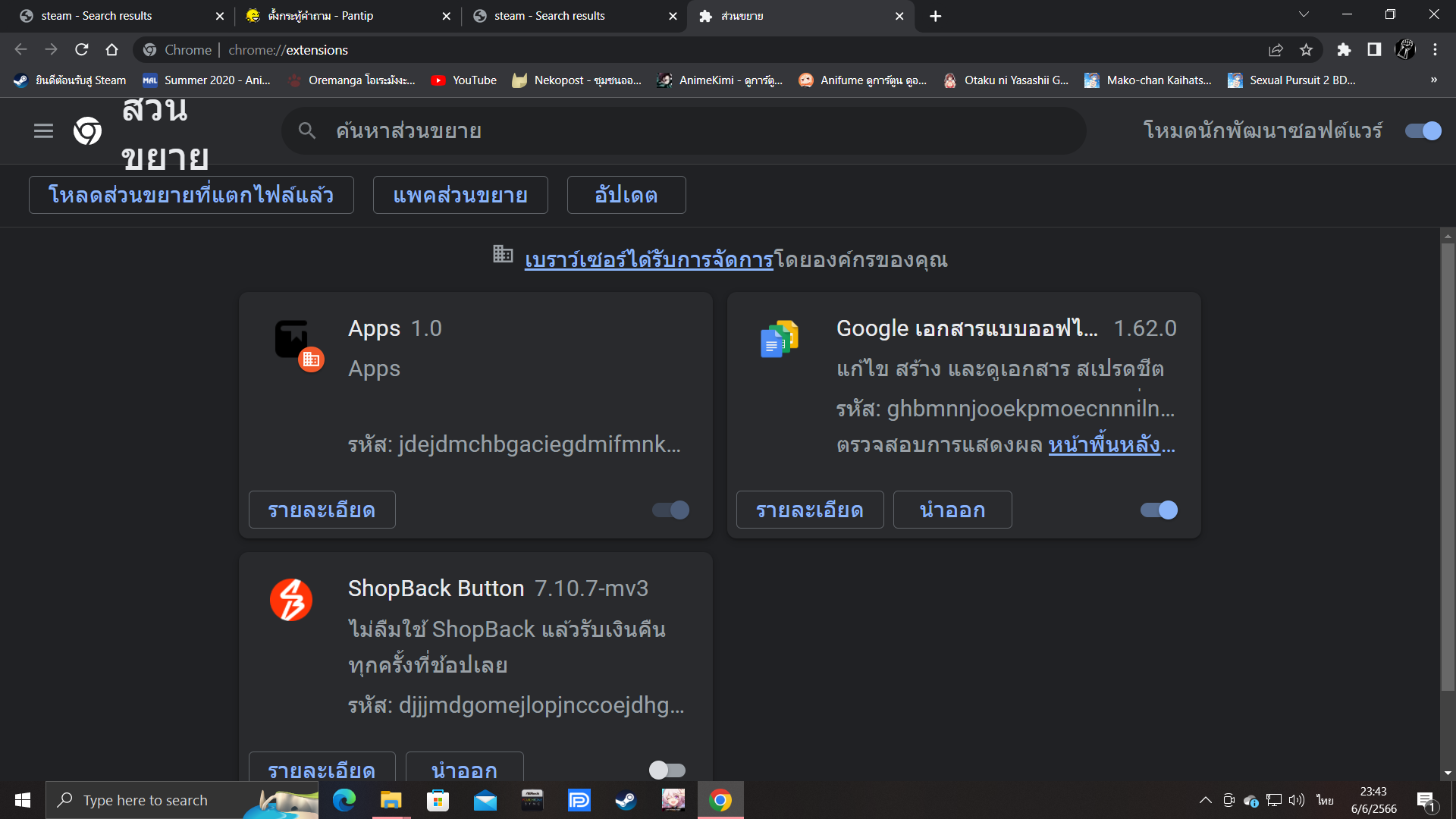1456x819 pixels.
Task: Bookmark this tab with star icon
Action: tap(1306, 50)
